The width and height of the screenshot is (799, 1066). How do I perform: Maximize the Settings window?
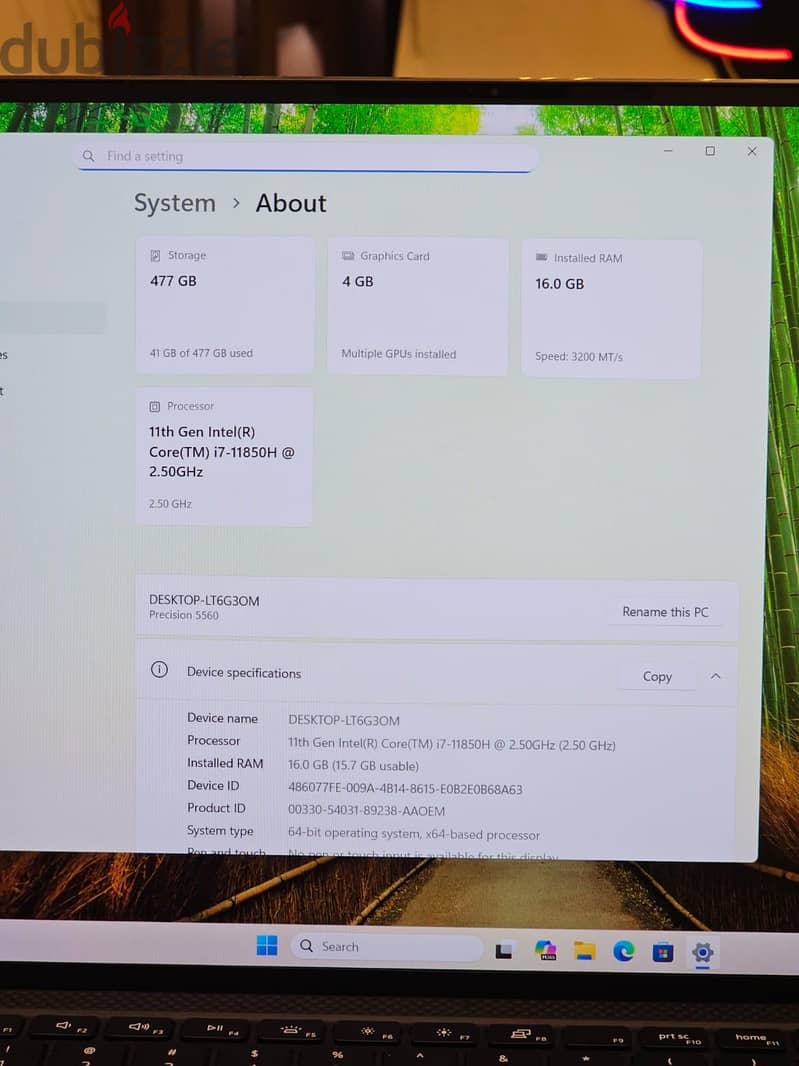[x=710, y=151]
